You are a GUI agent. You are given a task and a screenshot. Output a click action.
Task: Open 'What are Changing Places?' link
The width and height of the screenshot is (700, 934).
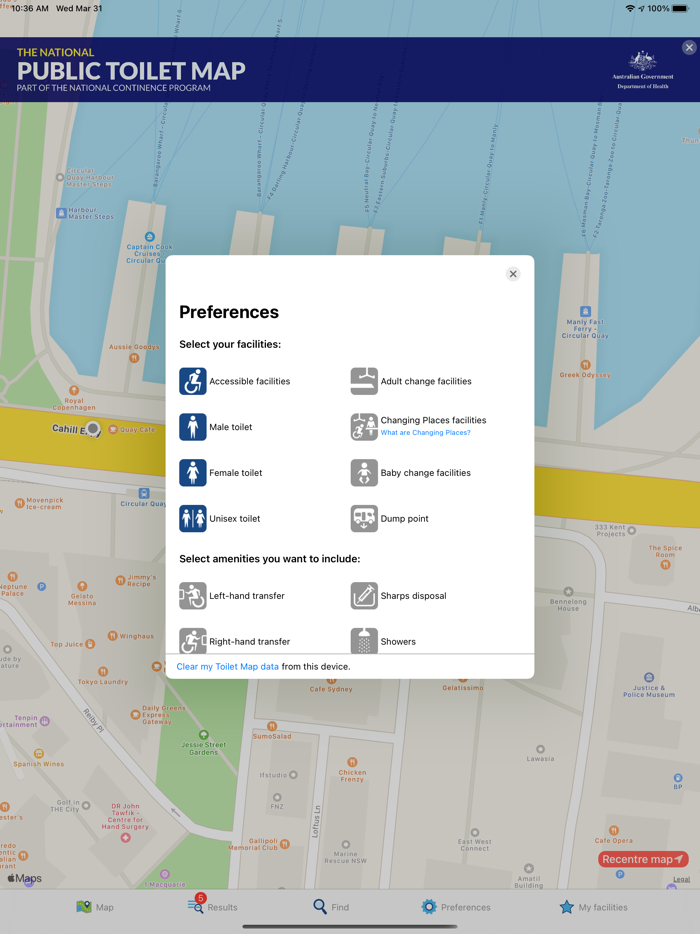(x=425, y=433)
